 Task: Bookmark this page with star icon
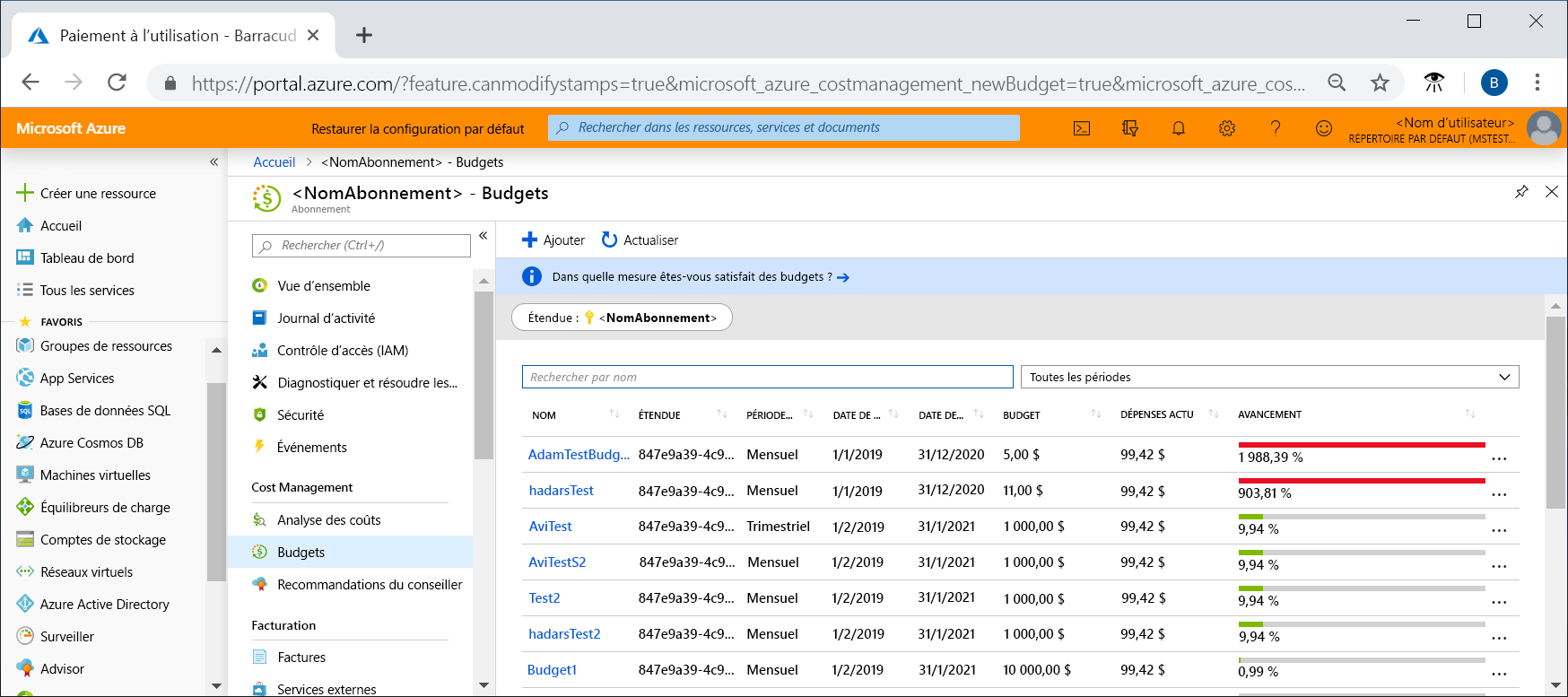1380,83
